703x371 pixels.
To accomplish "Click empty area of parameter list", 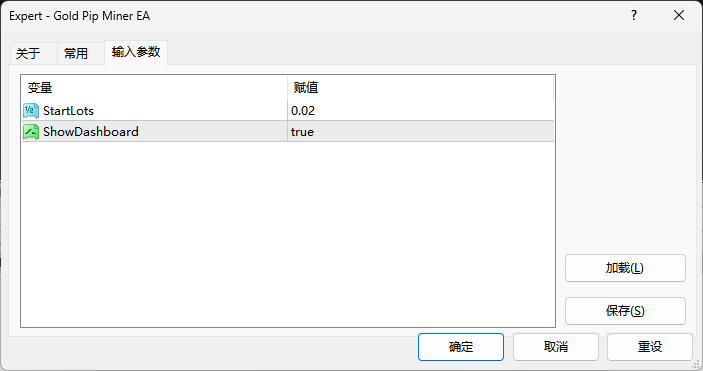I will [x=288, y=233].
